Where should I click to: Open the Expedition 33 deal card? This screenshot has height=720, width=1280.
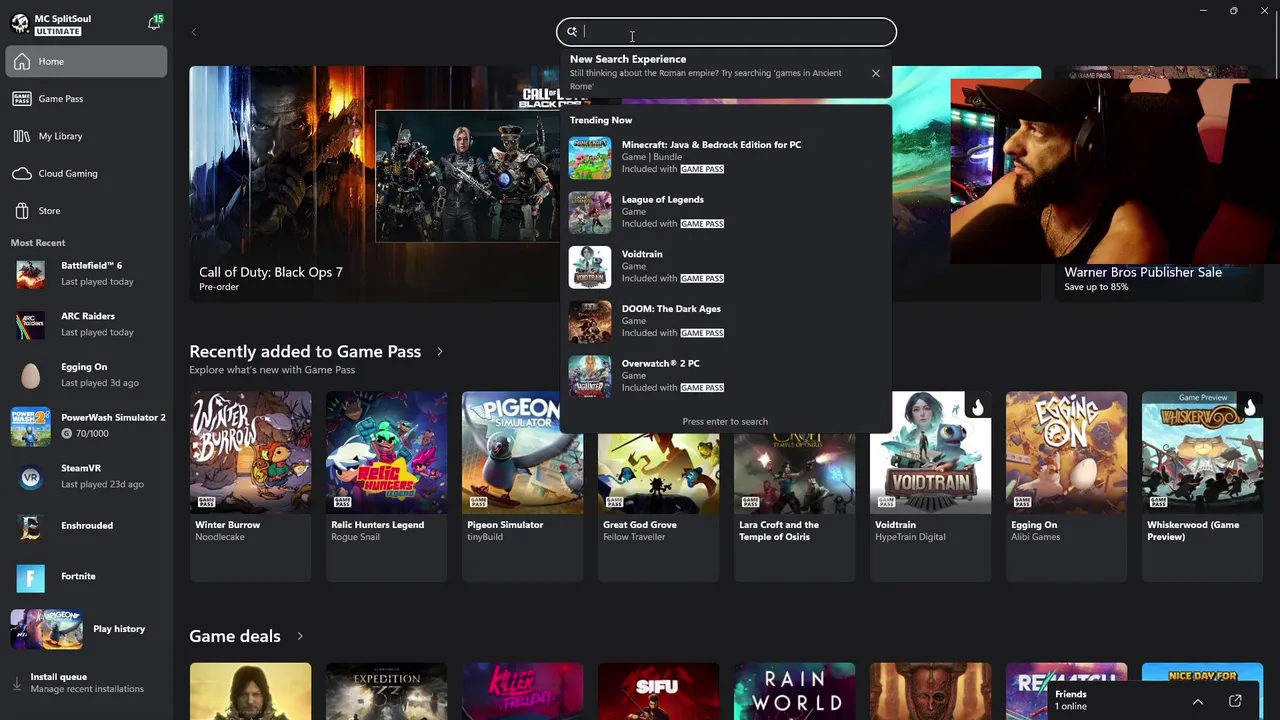coord(386,691)
